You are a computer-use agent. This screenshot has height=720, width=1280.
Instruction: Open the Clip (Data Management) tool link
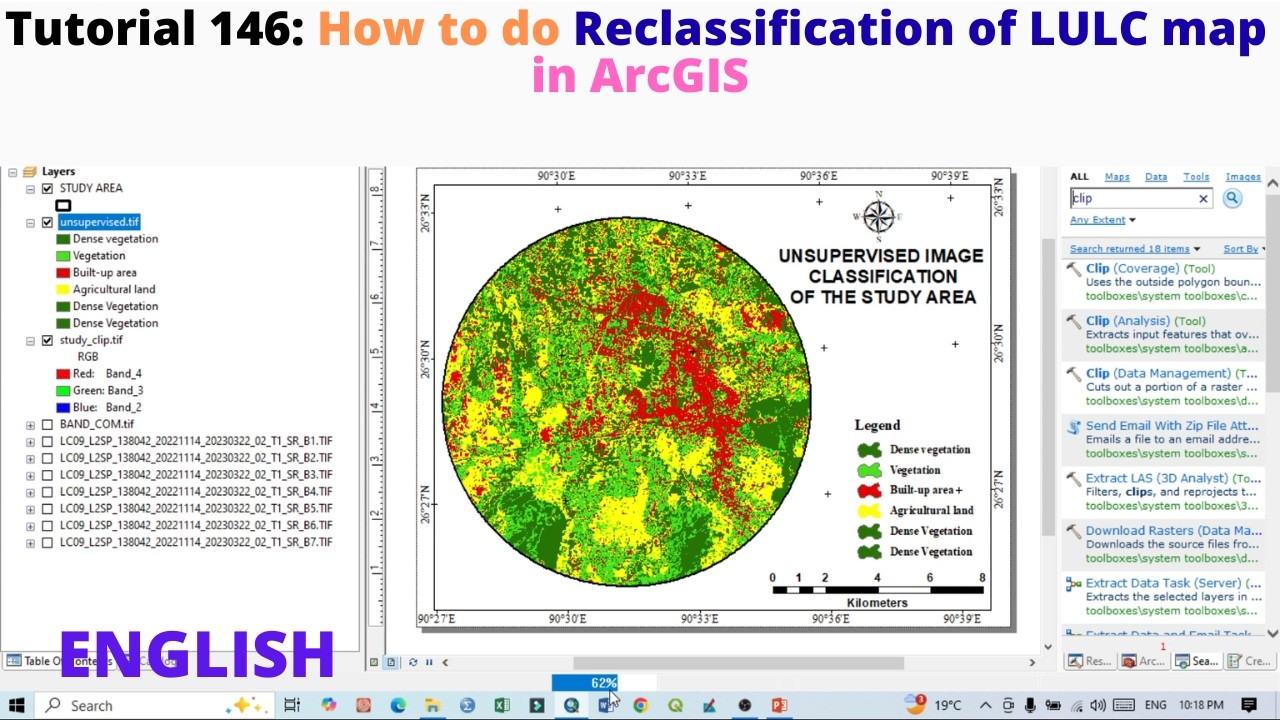tap(1158, 373)
